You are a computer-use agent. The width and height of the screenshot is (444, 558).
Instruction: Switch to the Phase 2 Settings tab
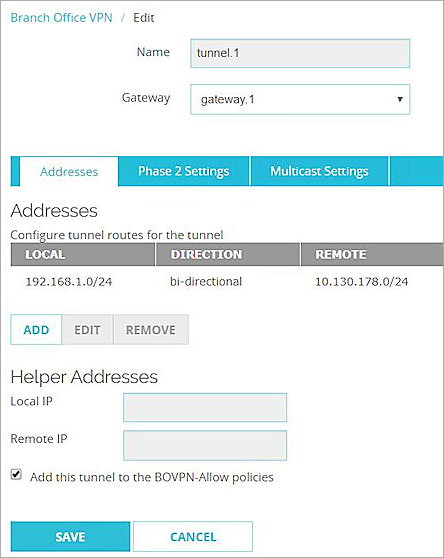pyautogui.click(x=184, y=171)
